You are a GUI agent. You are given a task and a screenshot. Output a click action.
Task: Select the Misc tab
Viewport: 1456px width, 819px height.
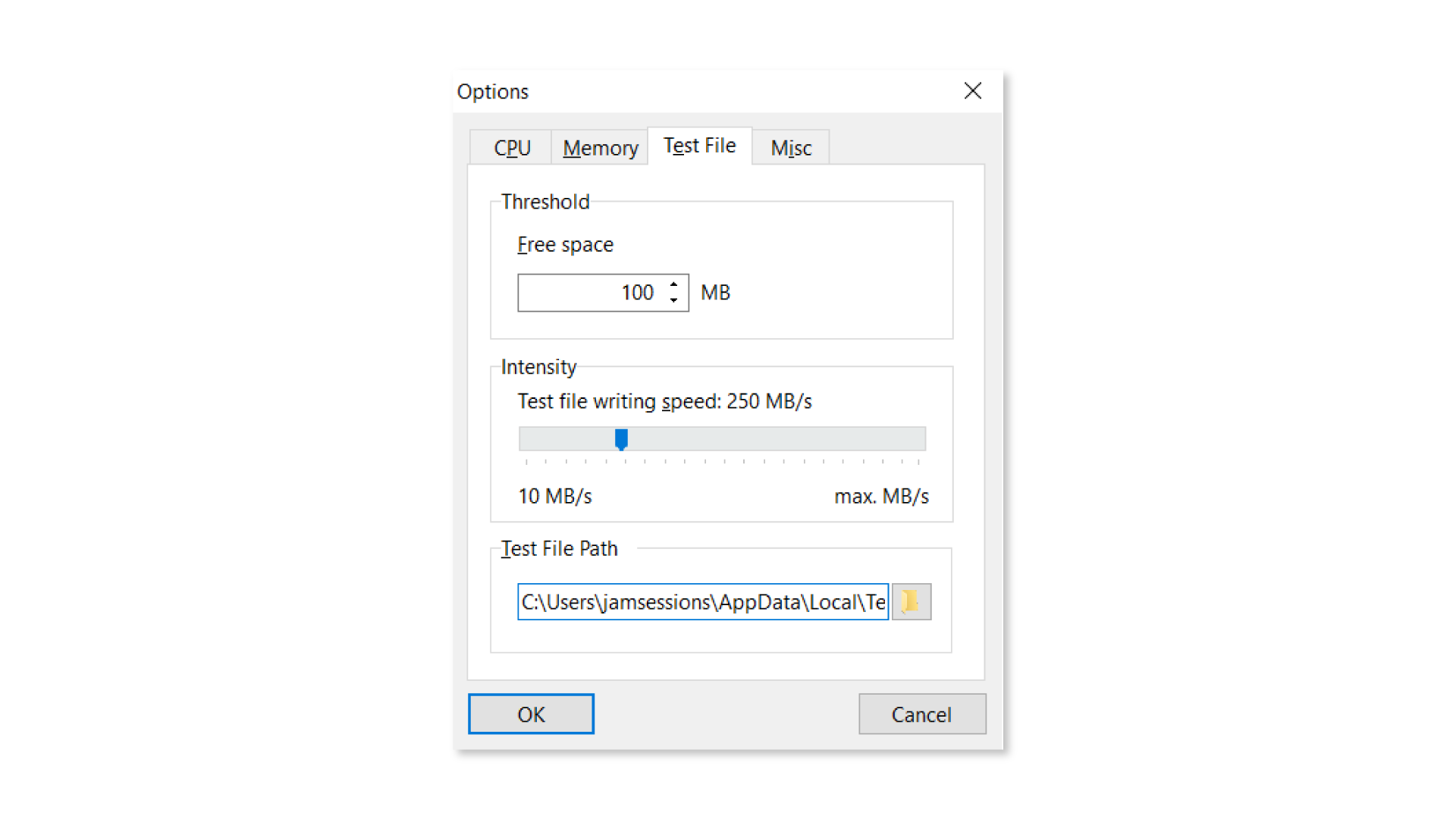(x=791, y=148)
